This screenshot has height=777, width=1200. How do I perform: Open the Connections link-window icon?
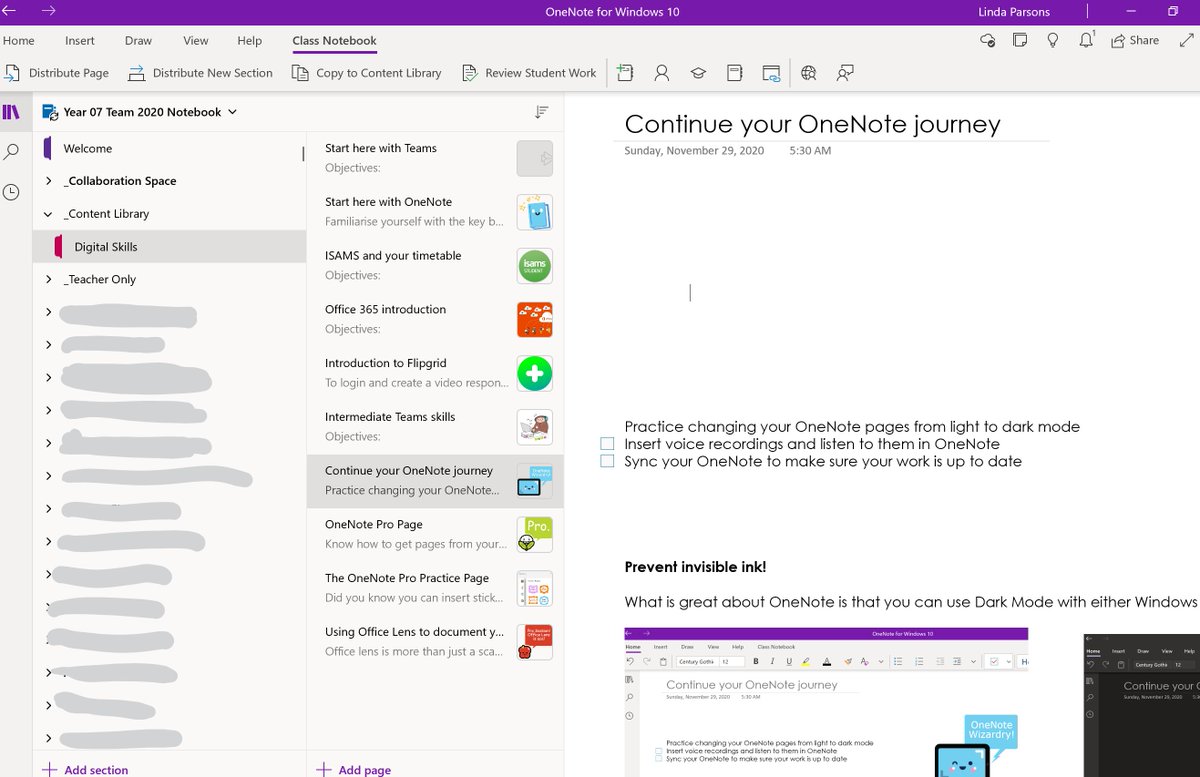[771, 73]
